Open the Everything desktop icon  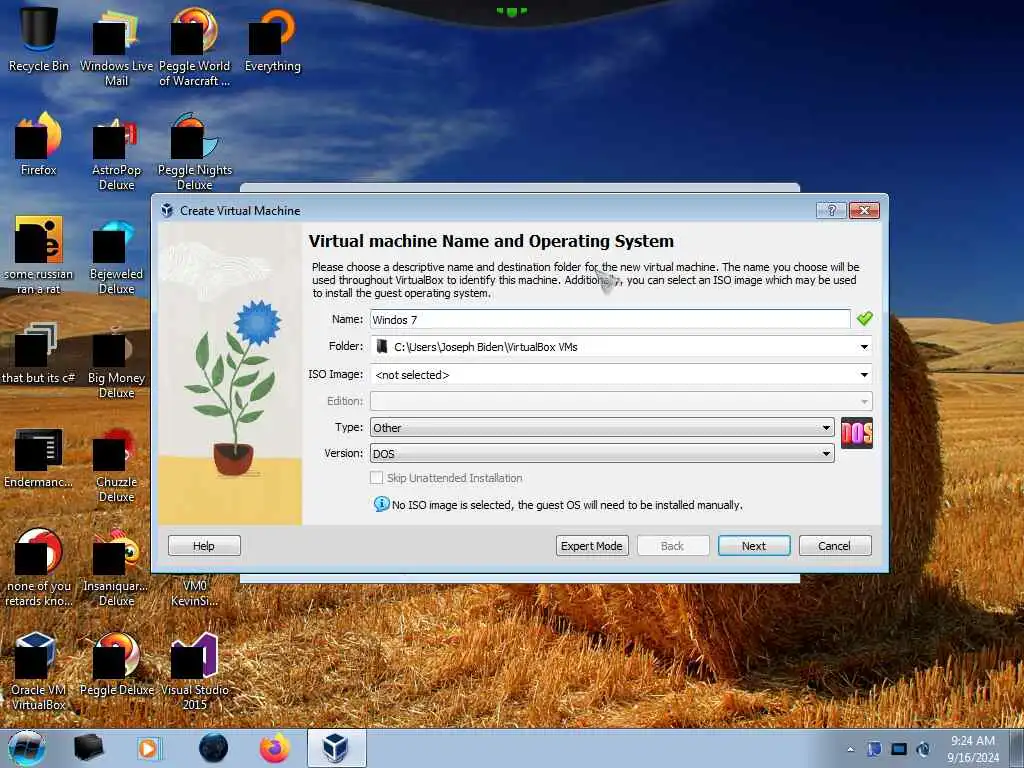272,39
